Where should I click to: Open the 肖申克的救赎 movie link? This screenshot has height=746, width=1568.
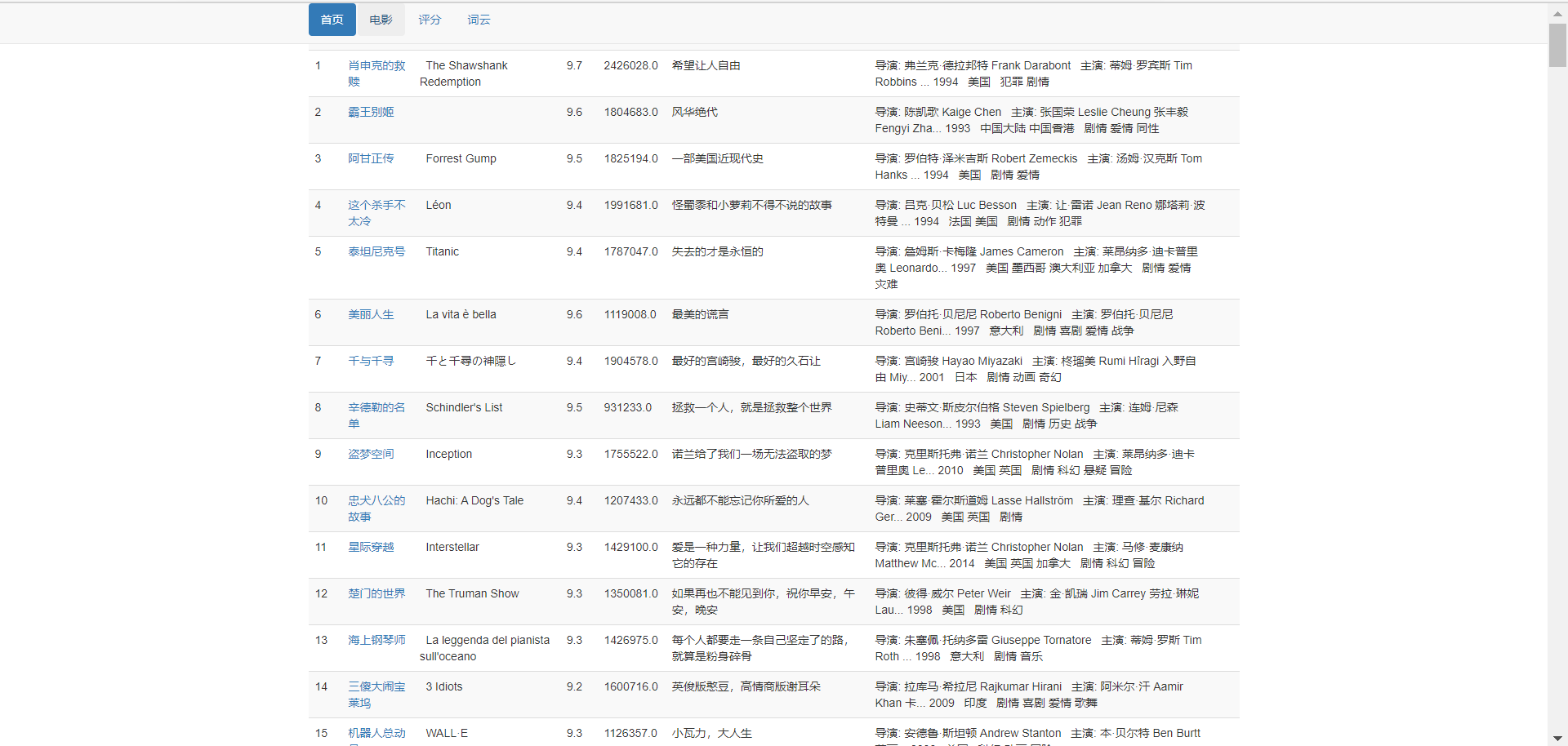click(x=376, y=73)
